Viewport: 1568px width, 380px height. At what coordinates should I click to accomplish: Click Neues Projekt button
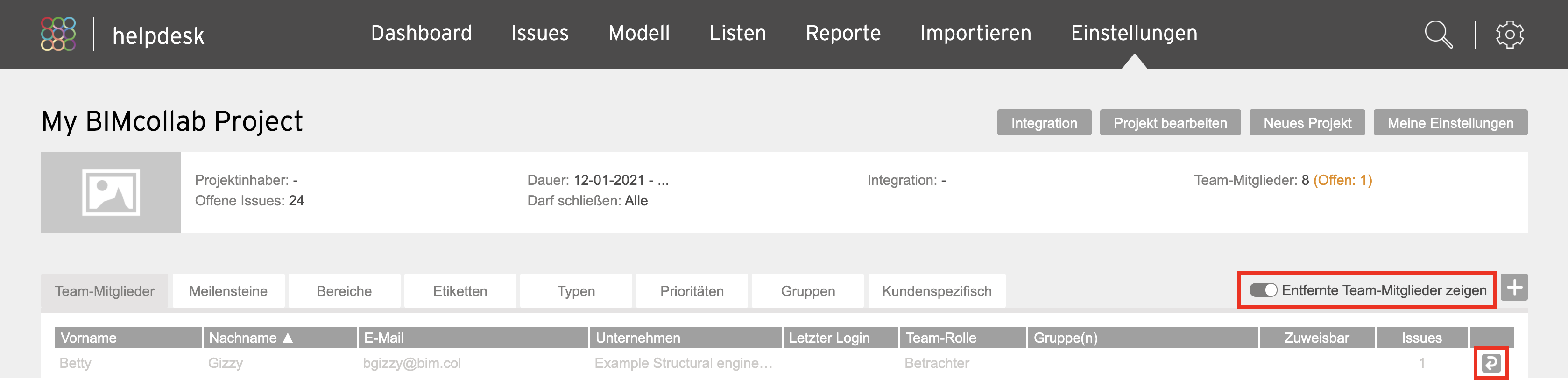(1307, 122)
